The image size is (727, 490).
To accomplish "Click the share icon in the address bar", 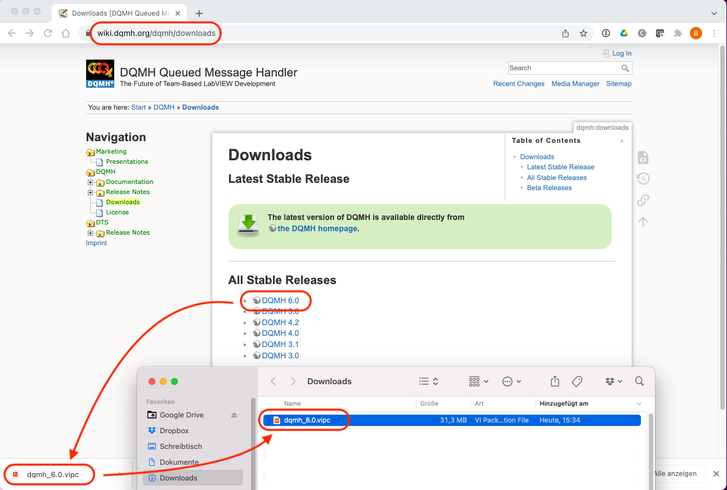I will (565, 33).
